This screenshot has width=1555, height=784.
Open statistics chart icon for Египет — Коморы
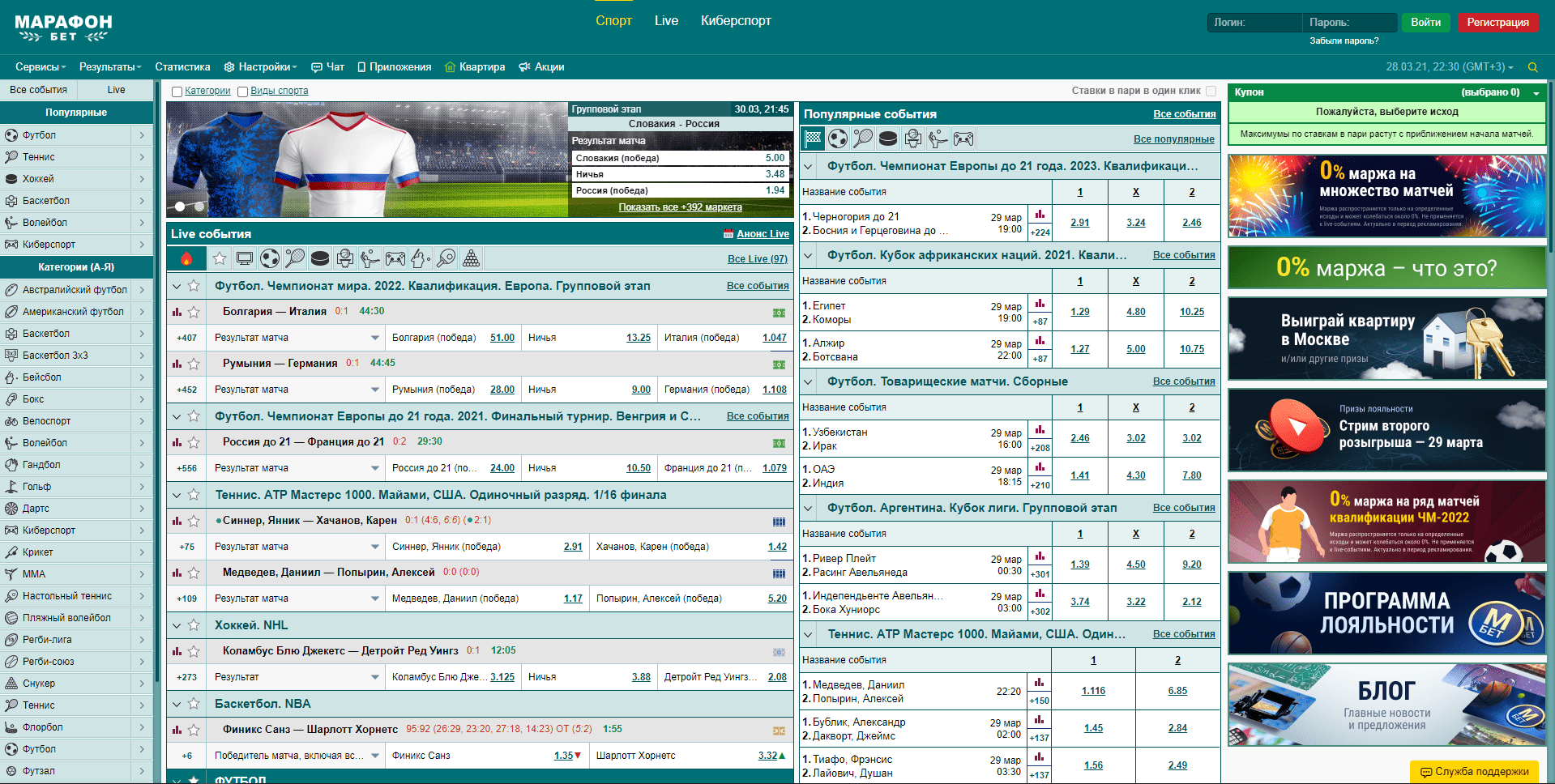pos(1040,304)
